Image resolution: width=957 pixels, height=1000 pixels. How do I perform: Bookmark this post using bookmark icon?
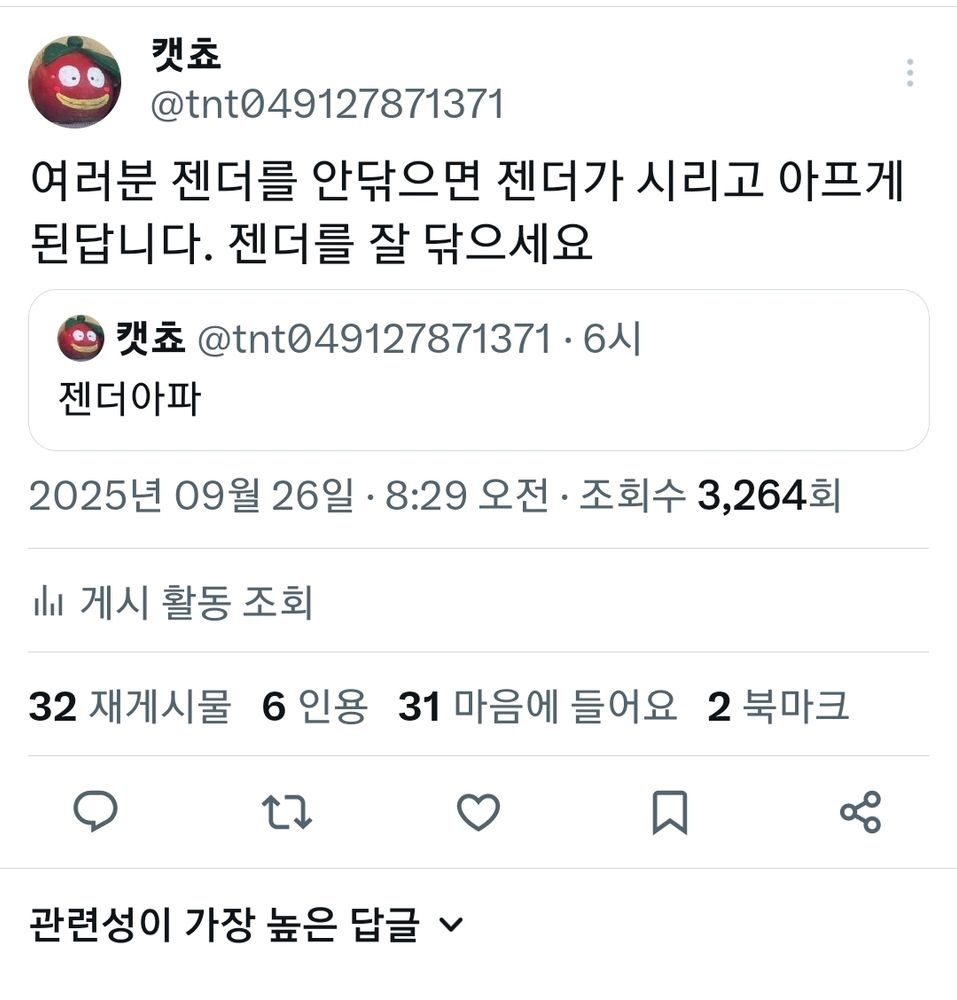click(669, 812)
